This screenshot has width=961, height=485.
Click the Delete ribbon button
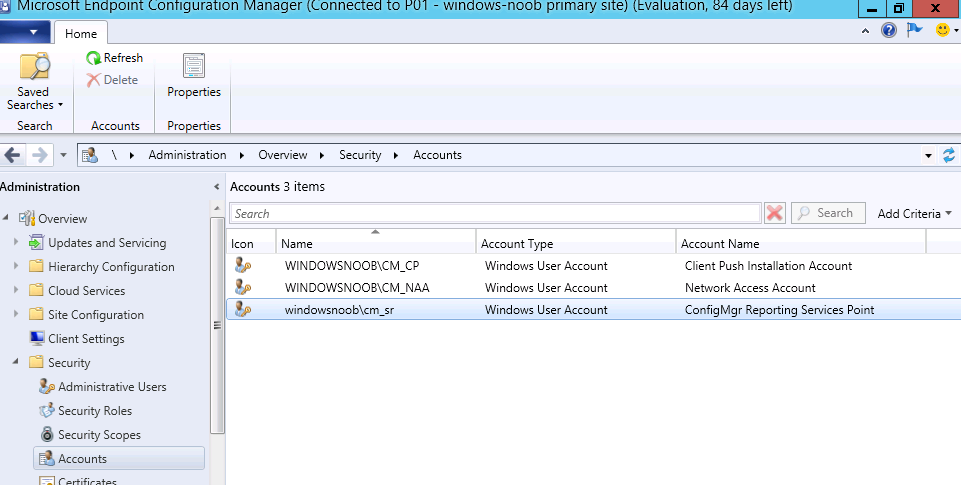tap(112, 80)
